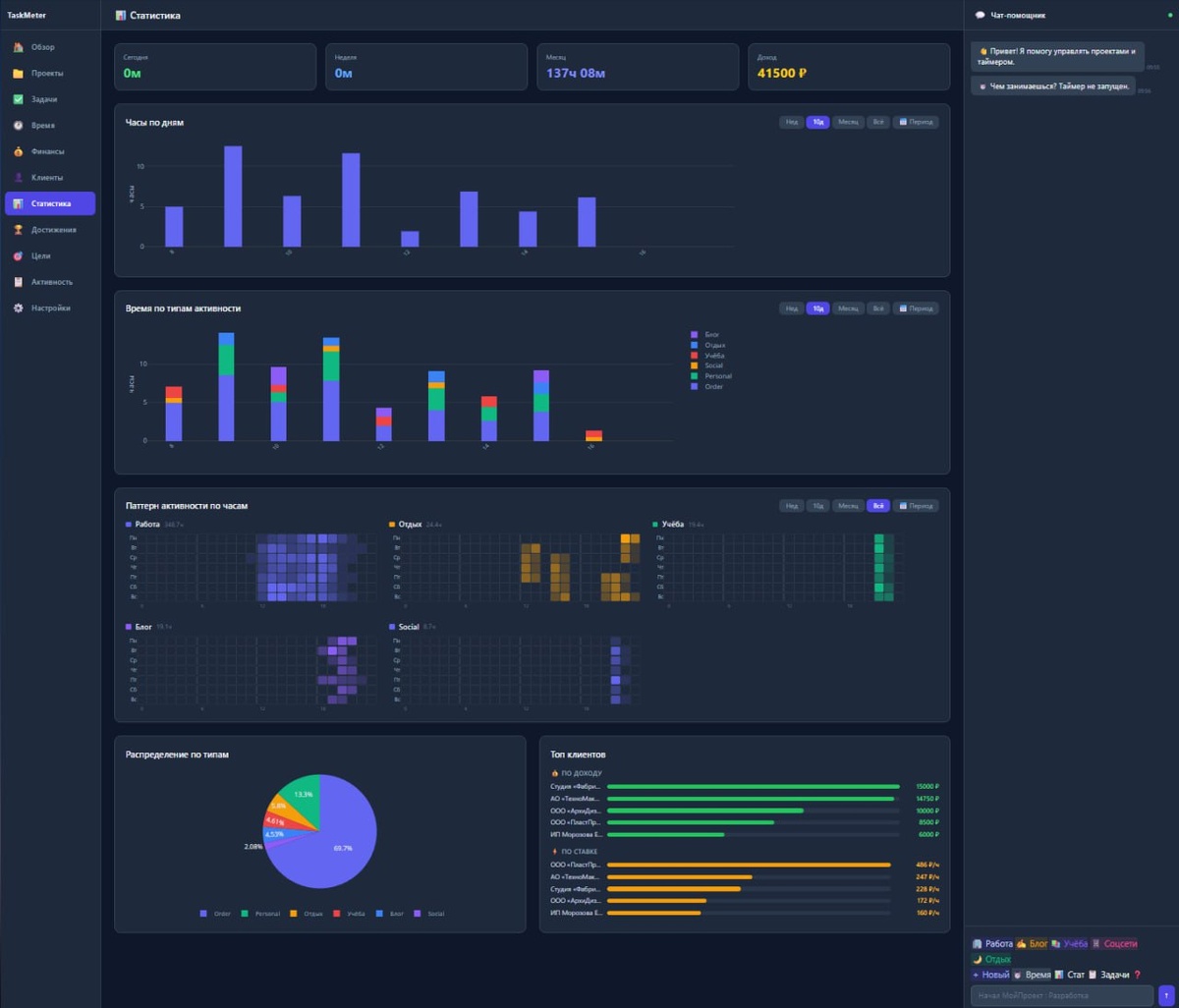Click the Статистика page header chart icon
The height and width of the screenshot is (1008, 1179).
point(120,15)
